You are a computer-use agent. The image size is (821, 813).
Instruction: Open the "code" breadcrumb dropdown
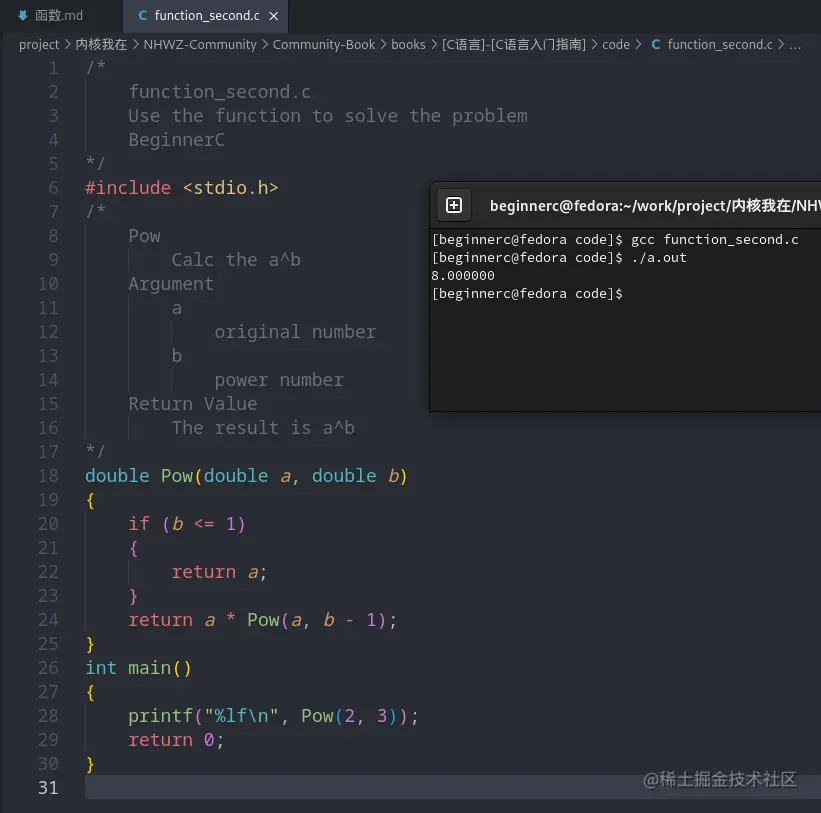coord(616,44)
